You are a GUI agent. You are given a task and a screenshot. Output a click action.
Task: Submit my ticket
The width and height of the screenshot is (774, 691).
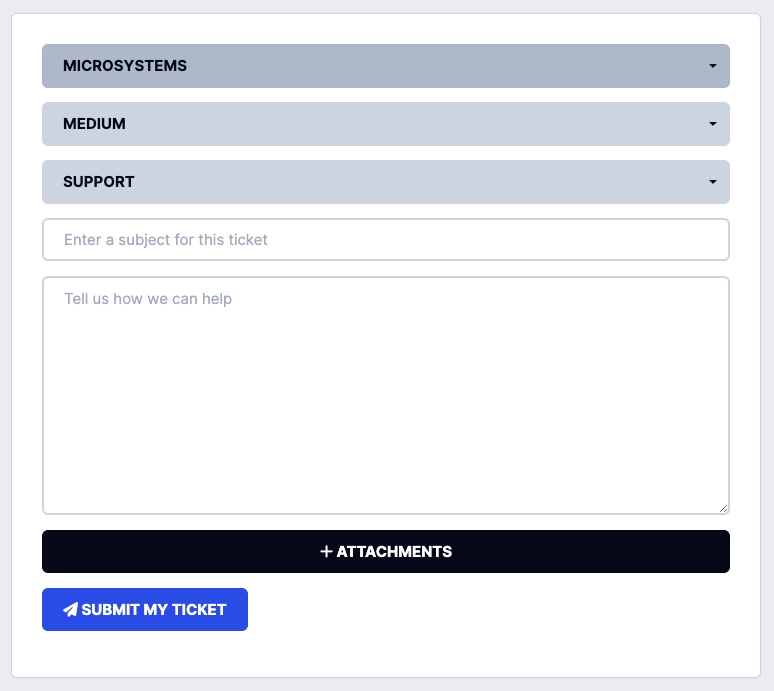coord(145,610)
